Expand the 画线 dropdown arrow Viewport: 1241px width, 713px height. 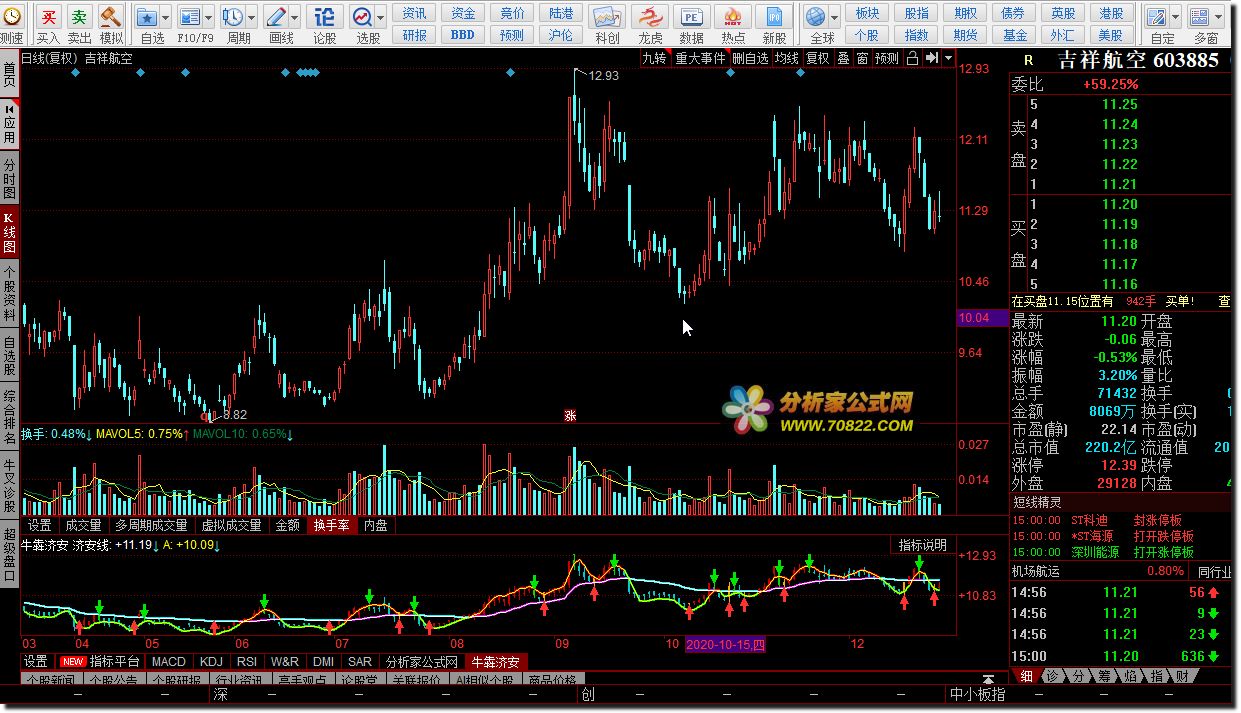click(x=295, y=17)
